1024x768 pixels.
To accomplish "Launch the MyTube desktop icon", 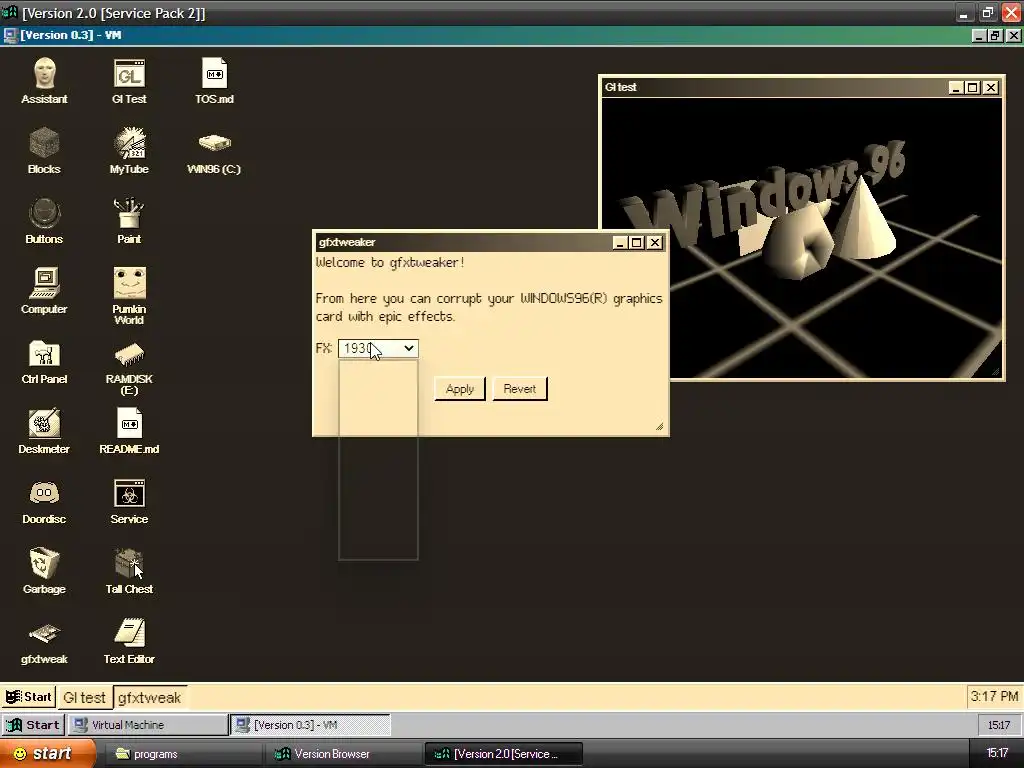I will pos(129,151).
